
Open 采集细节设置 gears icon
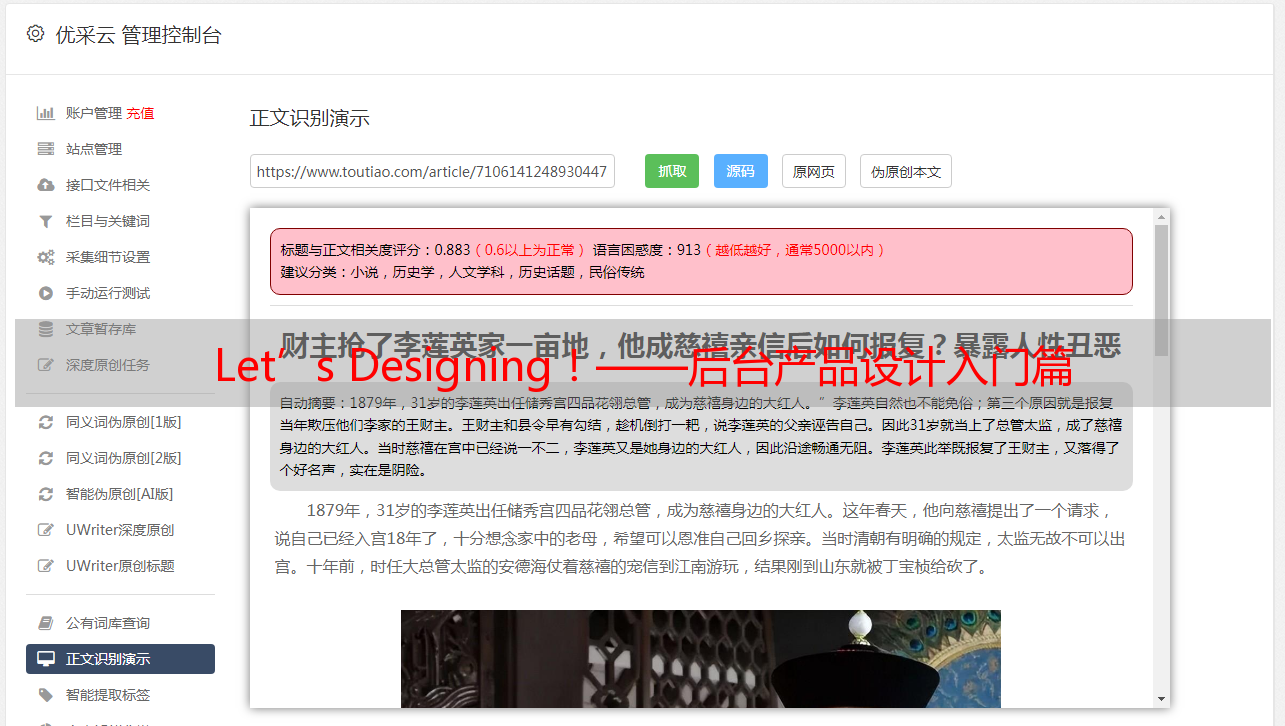(x=46, y=257)
